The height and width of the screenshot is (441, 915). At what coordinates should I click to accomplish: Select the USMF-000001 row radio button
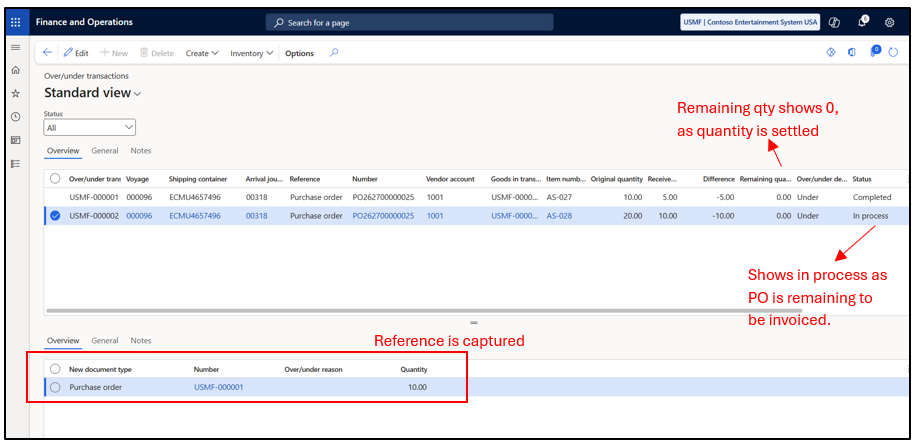tap(55, 197)
